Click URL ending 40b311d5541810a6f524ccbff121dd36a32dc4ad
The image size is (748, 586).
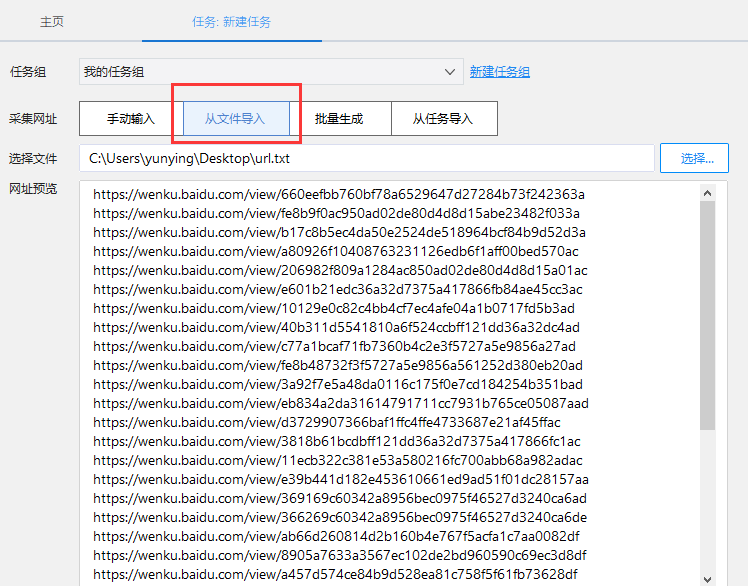(336, 328)
